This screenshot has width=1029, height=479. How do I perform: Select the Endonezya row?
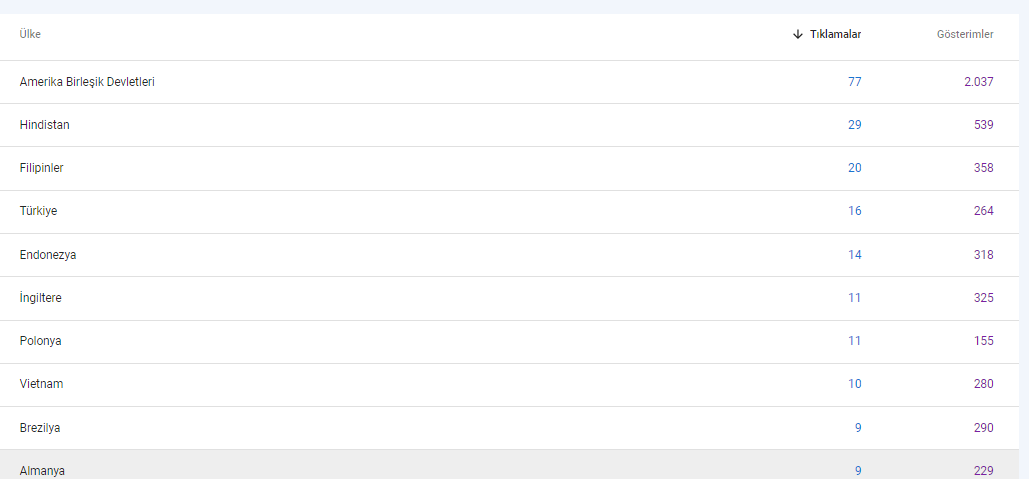(x=509, y=255)
